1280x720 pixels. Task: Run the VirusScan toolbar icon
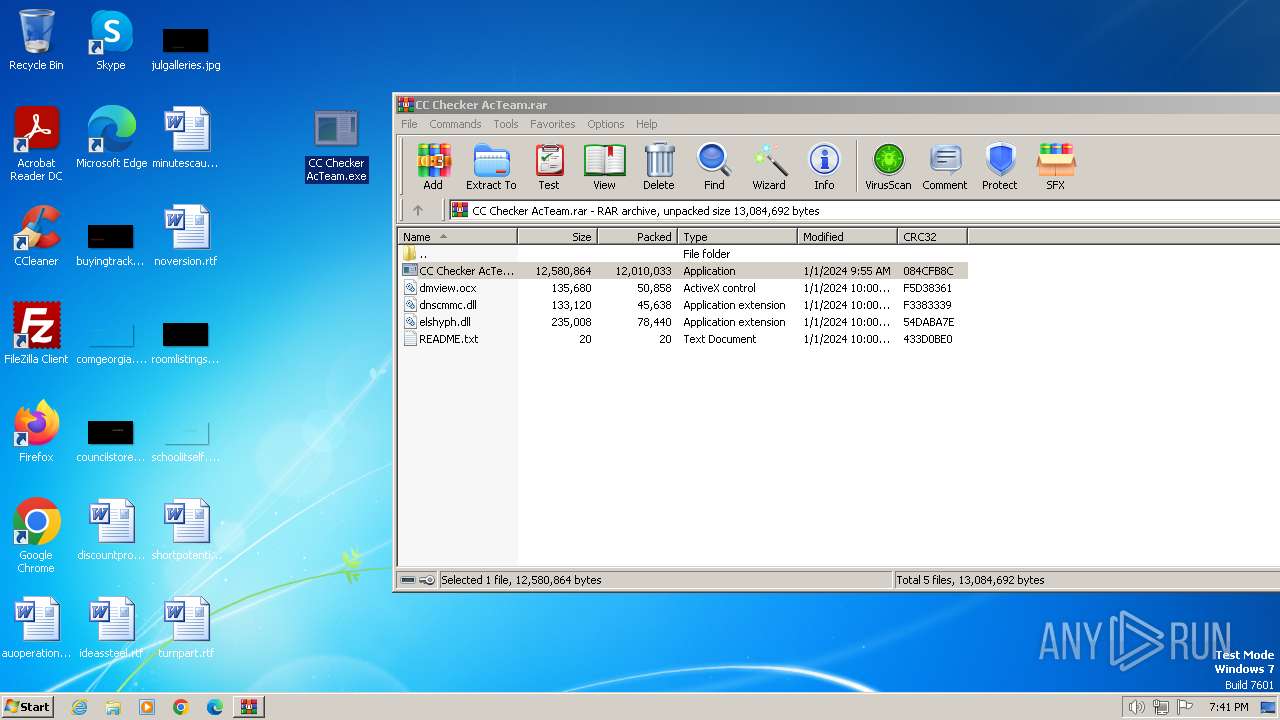(x=888, y=166)
